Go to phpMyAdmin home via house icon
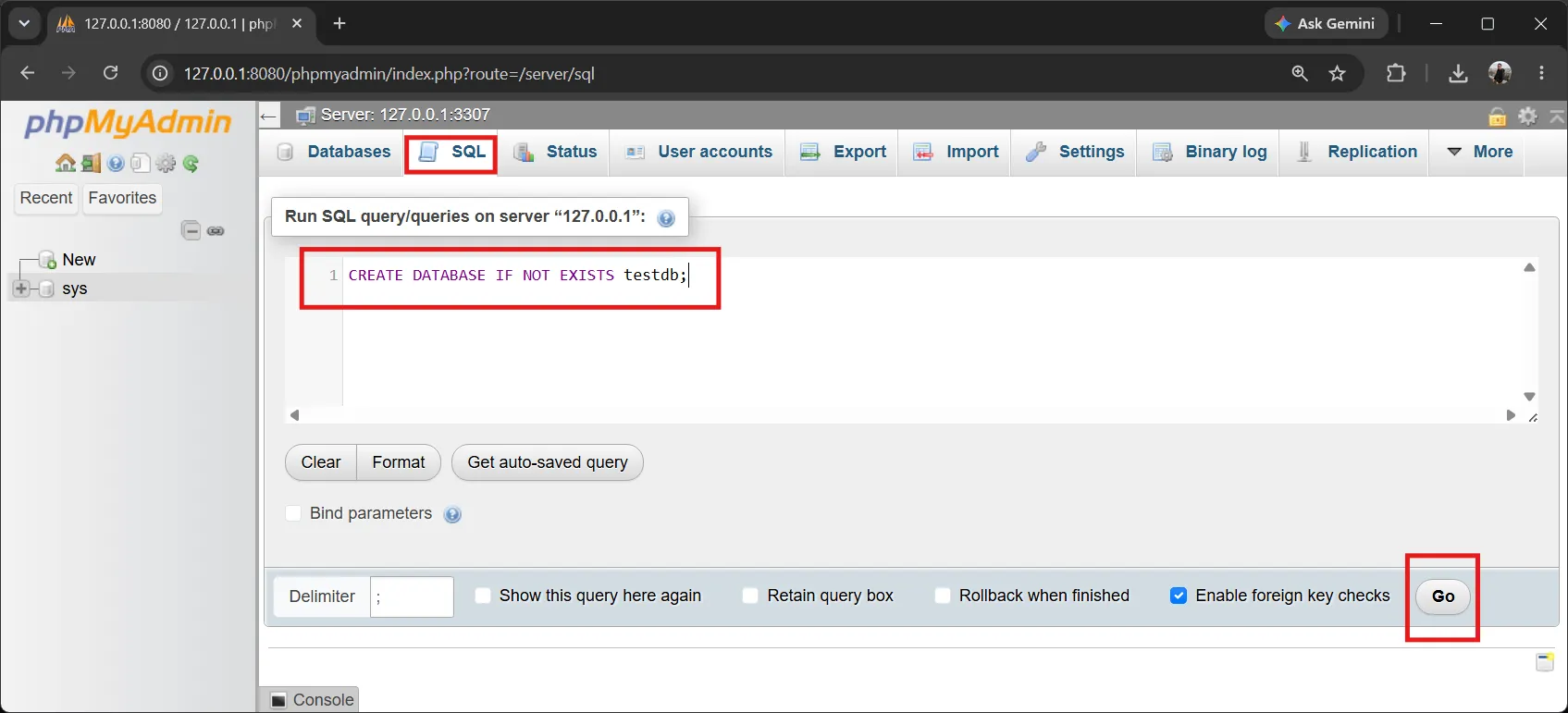 (x=65, y=164)
